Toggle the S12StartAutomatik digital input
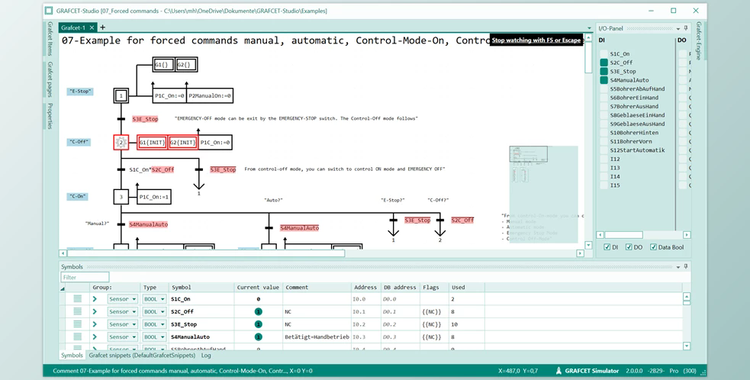This screenshot has width=750, height=380. (604, 150)
